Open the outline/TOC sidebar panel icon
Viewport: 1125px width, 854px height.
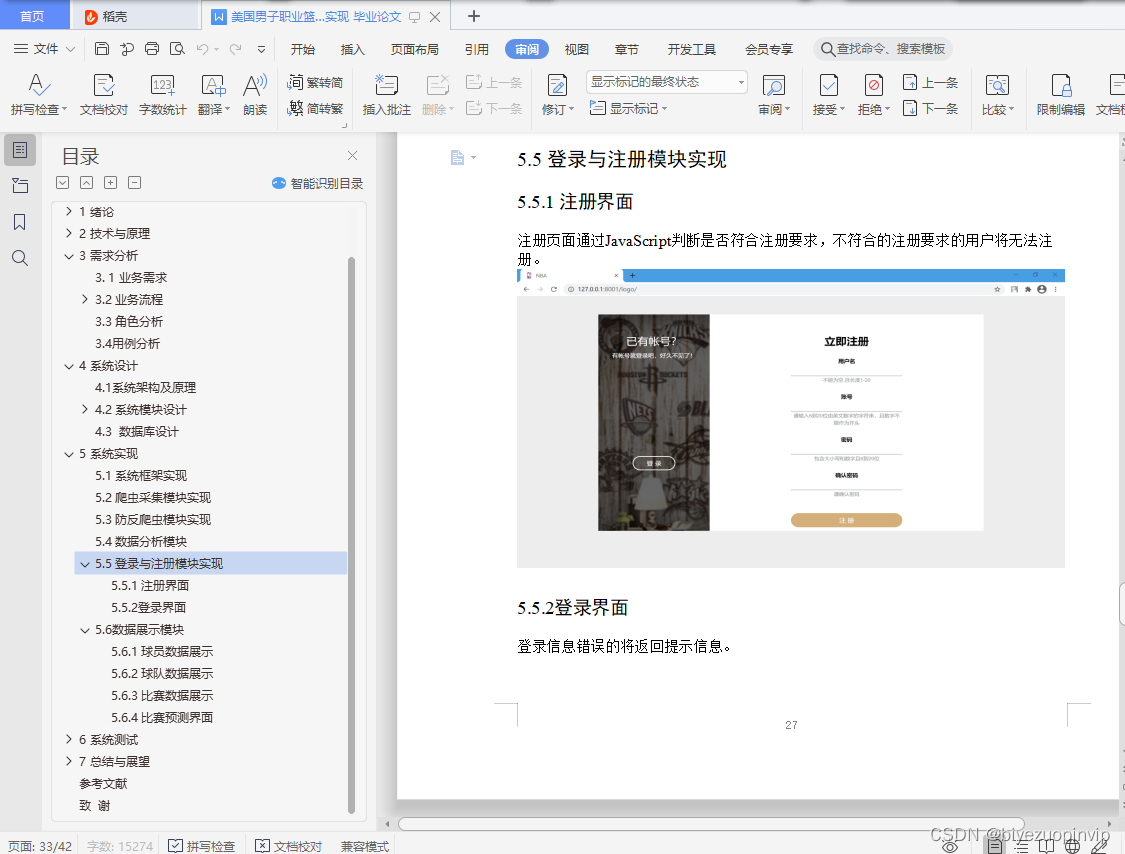20,149
